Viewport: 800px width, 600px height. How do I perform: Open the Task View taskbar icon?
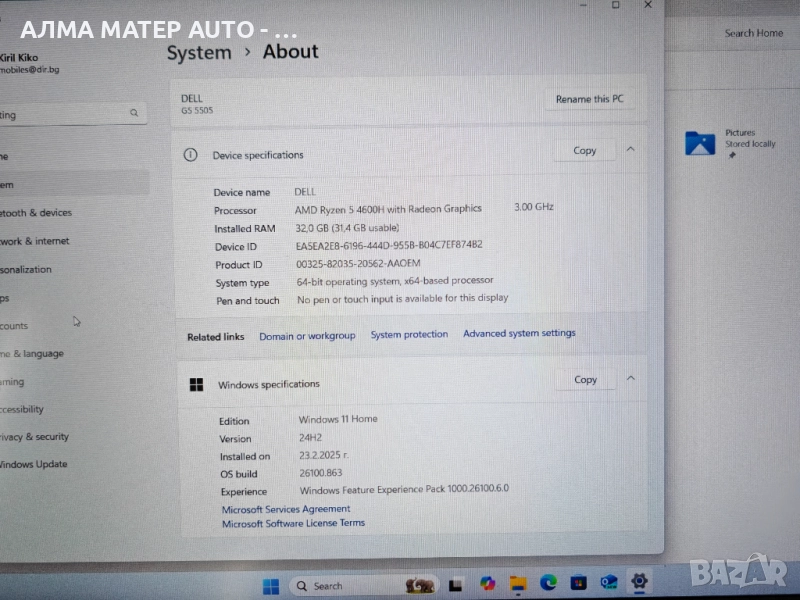click(456, 584)
